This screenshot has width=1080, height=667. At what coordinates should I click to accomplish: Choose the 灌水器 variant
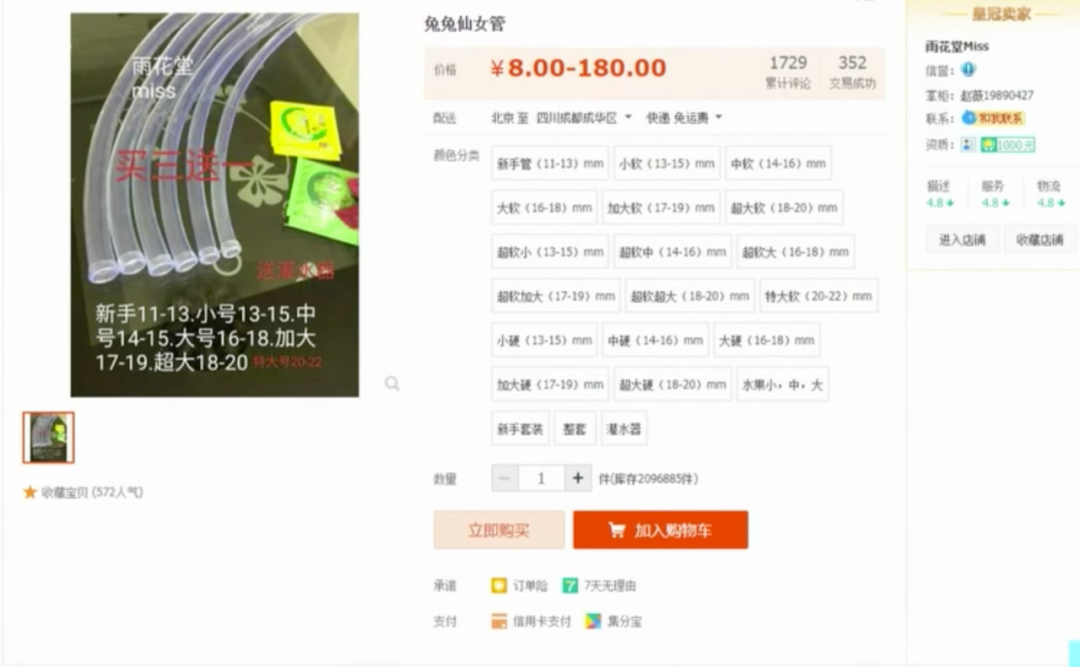tap(624, 429)
